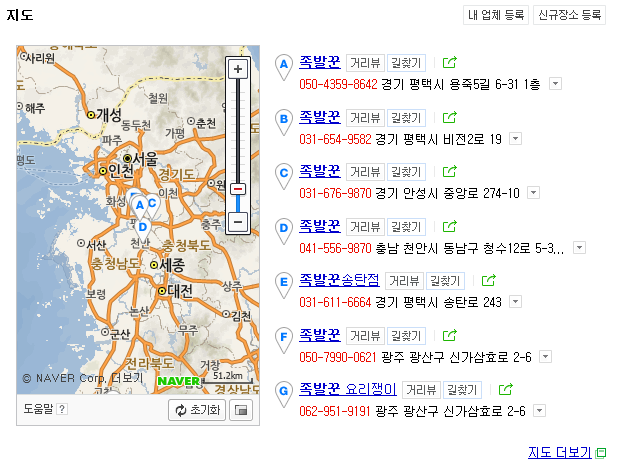Open the 족발꾼 link for result D
632x471 pixels.
pyautogui.click(x=320, y=226)
